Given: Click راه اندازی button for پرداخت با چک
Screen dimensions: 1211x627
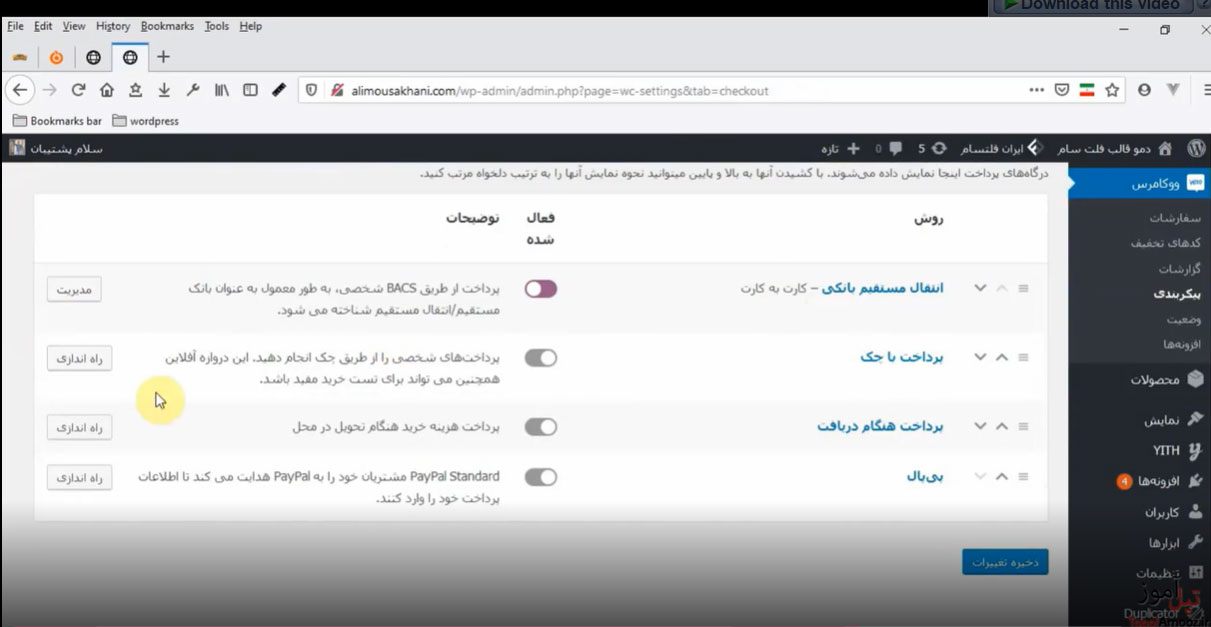Looking at the screenshot, I should coord(79,358).
